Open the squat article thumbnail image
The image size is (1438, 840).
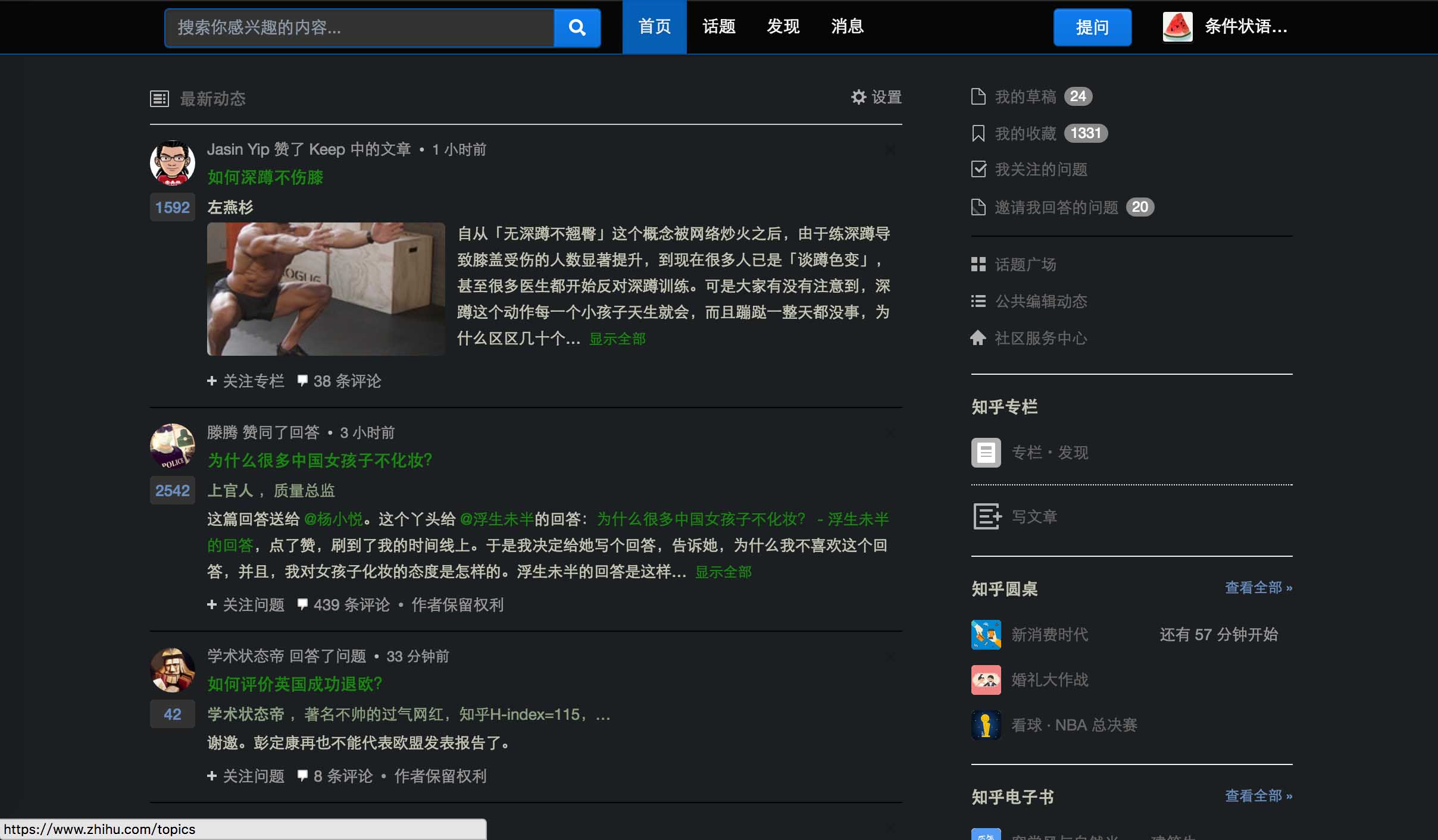[x=326, y=289]
